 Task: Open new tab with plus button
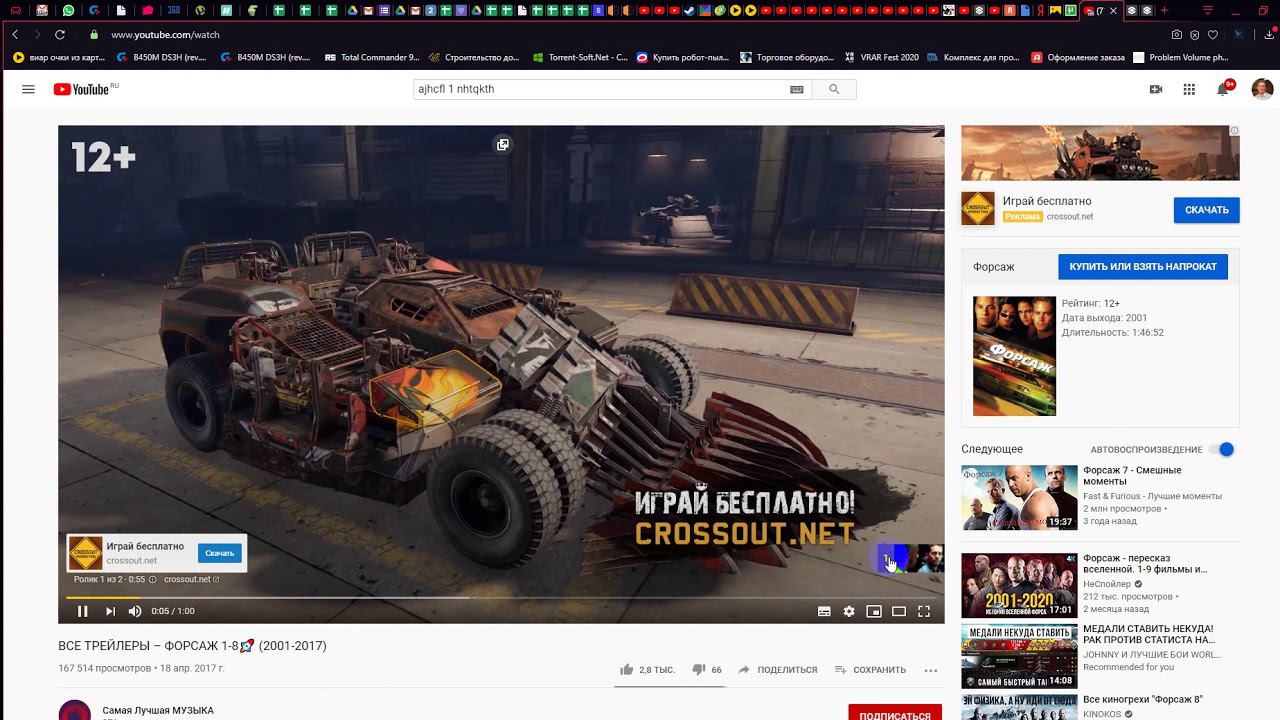click(x=1164, y=10)
